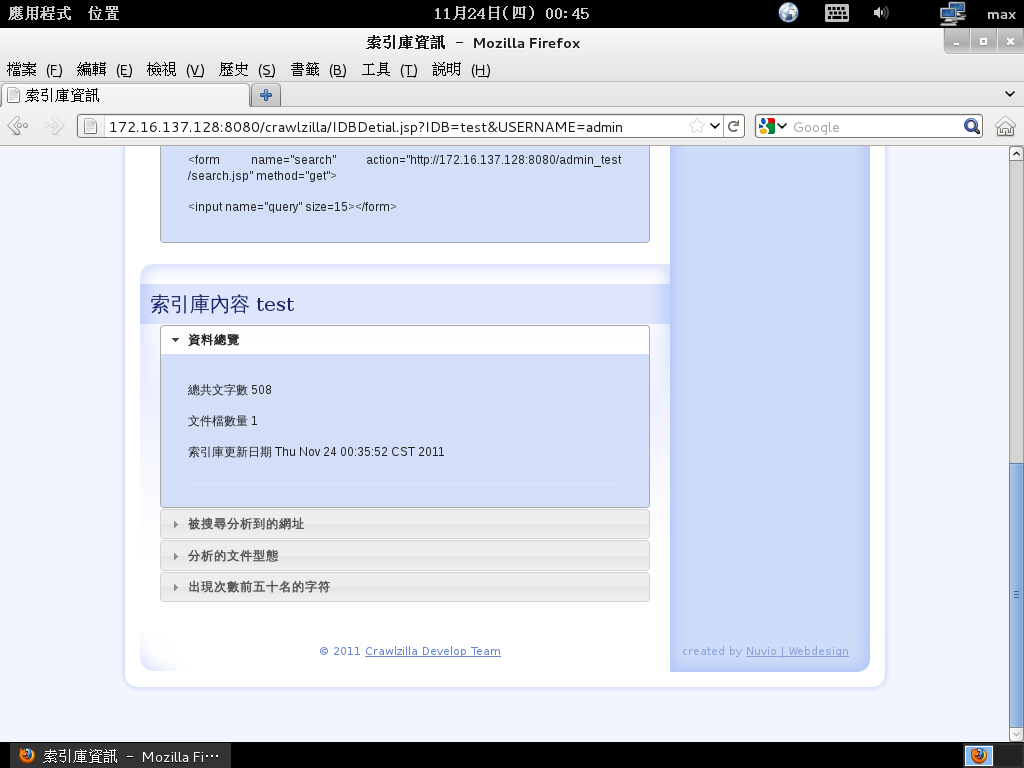
Task: Click the Firefox back arrow button
Action: [x=18, y=127]
